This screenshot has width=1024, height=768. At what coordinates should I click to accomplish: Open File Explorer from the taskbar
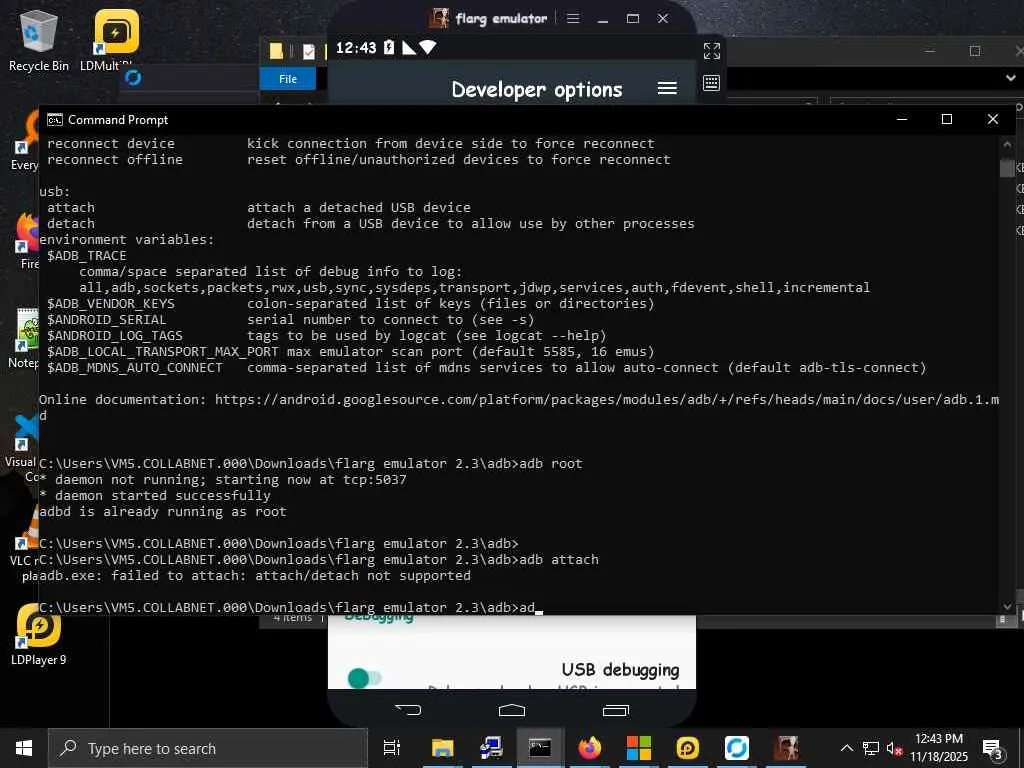pyautogui.click(x=442, y=748)
